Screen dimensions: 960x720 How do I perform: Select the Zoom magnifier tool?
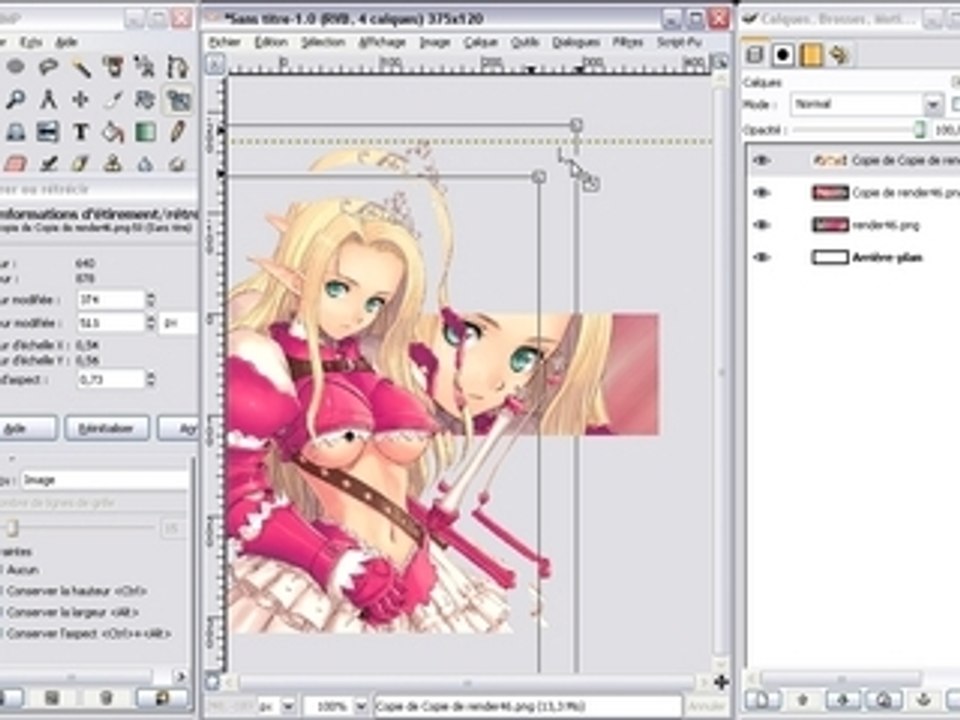(x=16, y=99)
